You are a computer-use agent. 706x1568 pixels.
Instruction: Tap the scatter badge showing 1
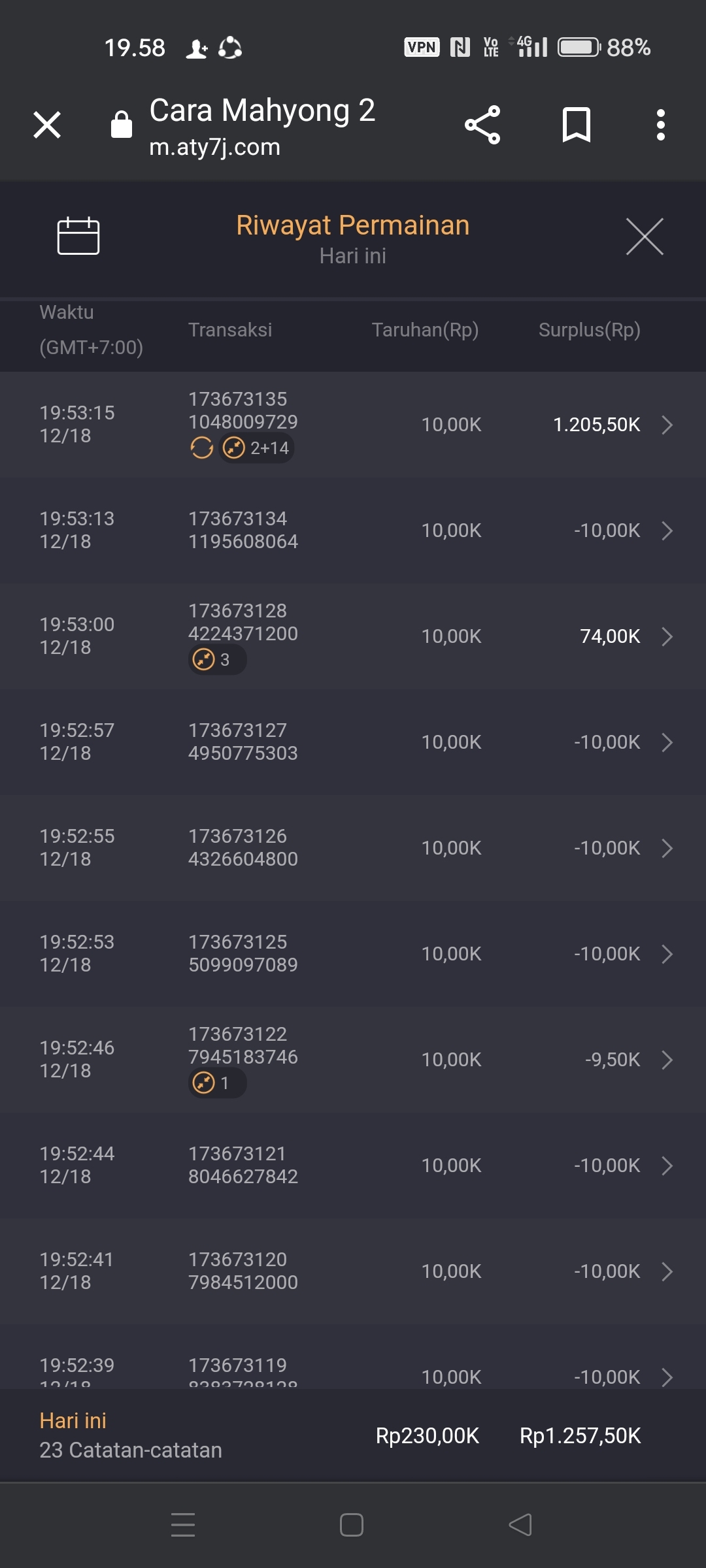217,1083
